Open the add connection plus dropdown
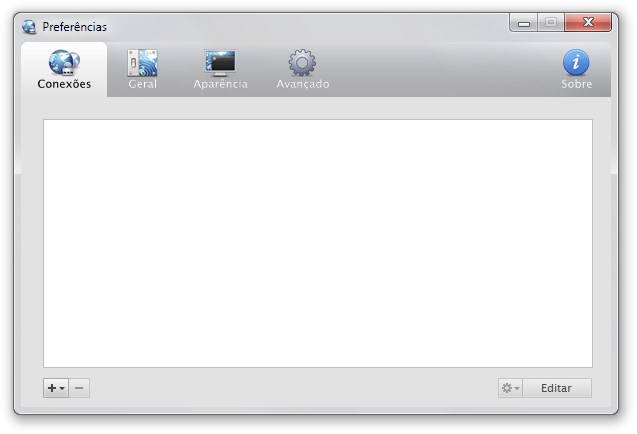 56,388
